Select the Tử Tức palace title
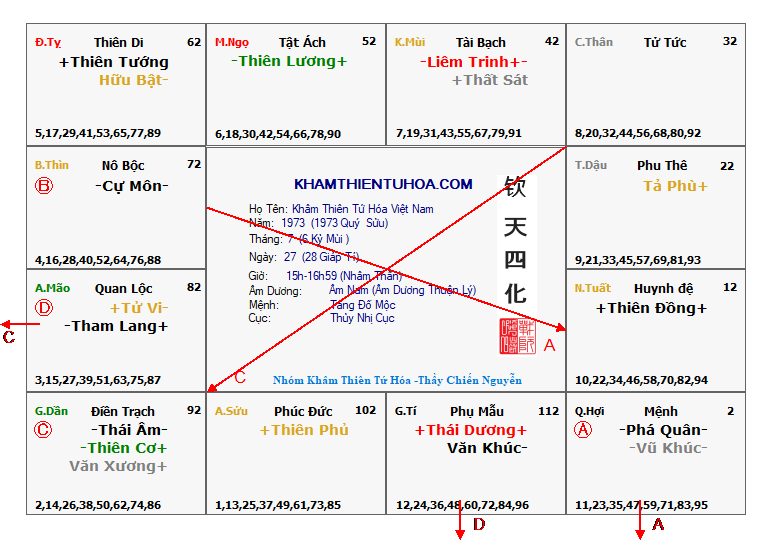The height and width of the screenshot is (548, 775). tap(665, 42)
